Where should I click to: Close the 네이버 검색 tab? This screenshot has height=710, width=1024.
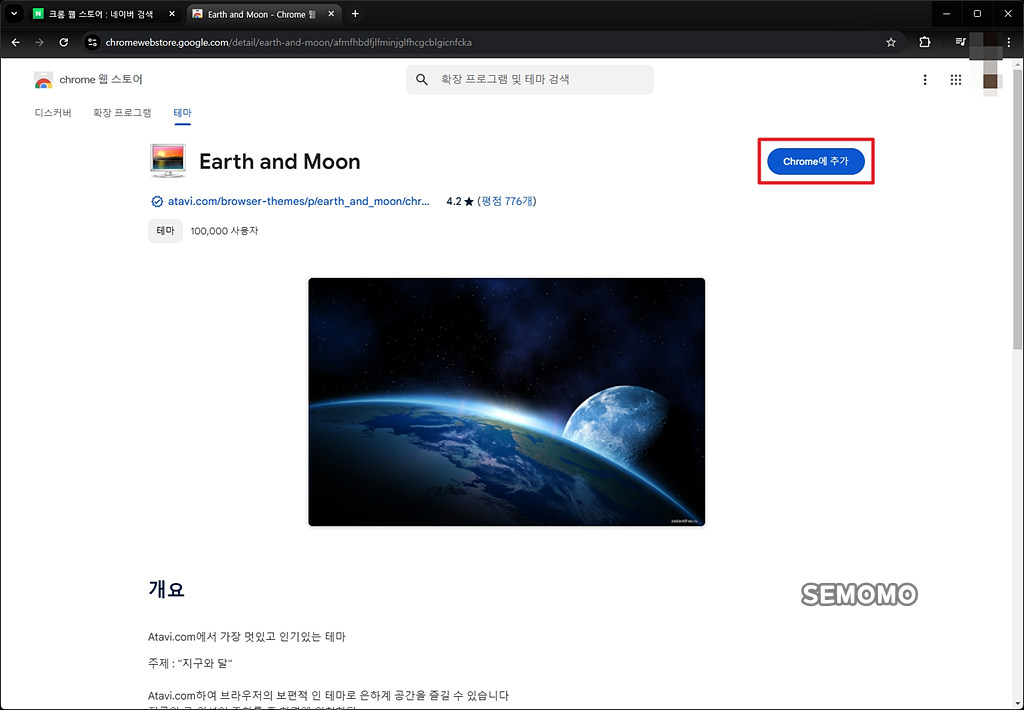tap(172, 14)
